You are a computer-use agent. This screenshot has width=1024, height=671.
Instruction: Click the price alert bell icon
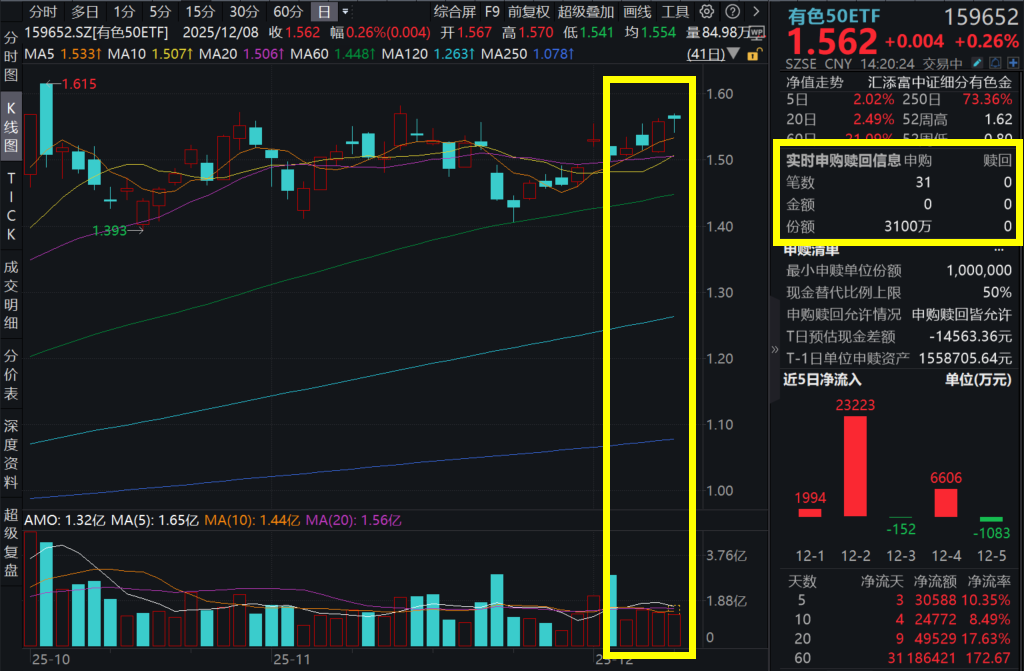[x=993, y=61]
